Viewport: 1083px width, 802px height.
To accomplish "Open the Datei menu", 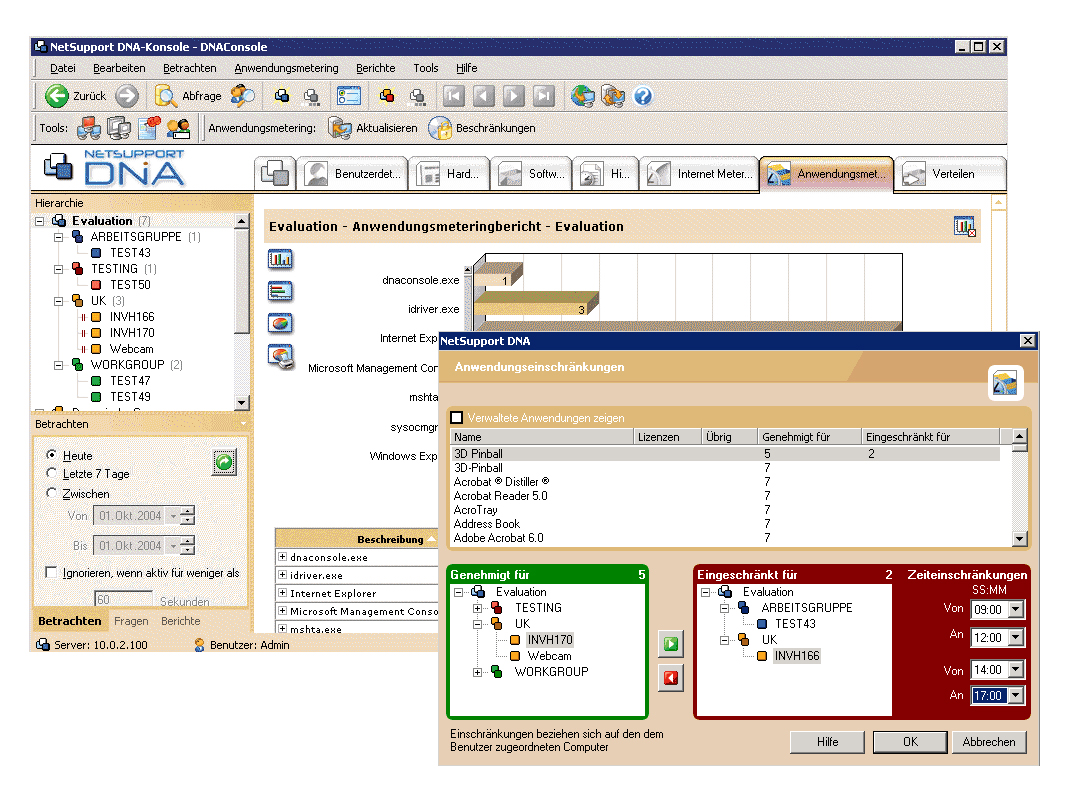I will (62, 68).
